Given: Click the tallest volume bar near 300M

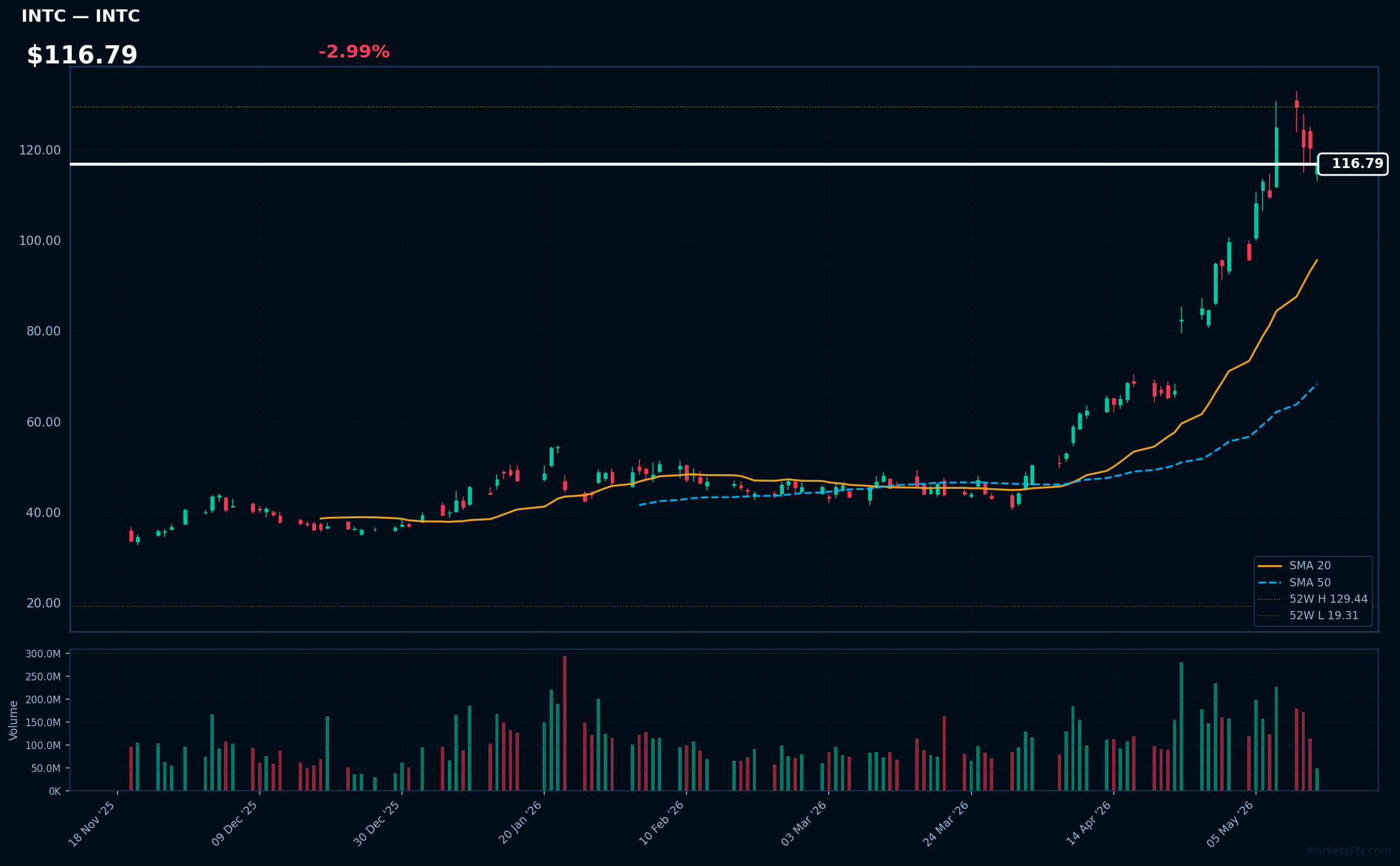Looking at the screenshot, I should [565, 723].
